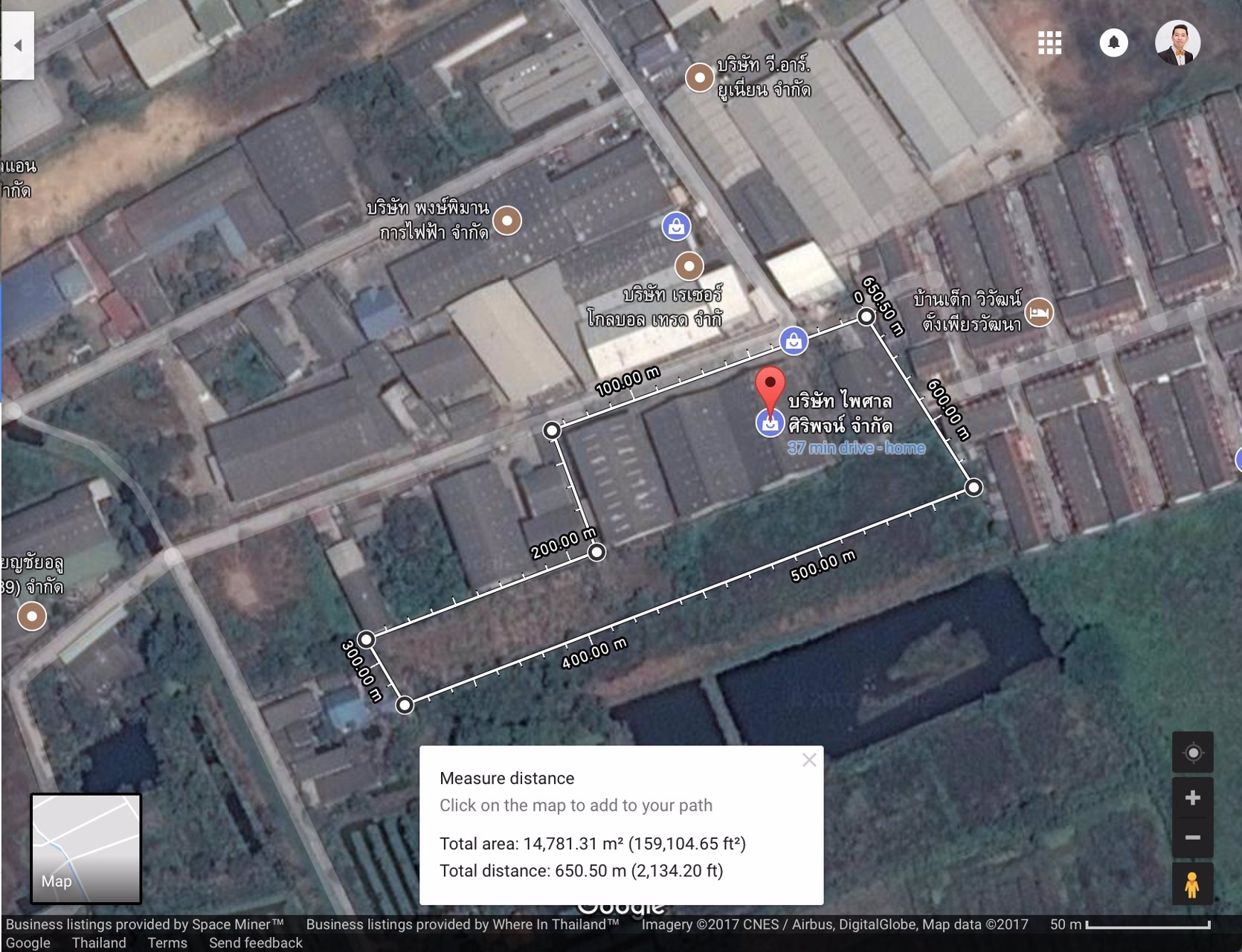Click the Thailand footer link

click(x=99, y=942)
